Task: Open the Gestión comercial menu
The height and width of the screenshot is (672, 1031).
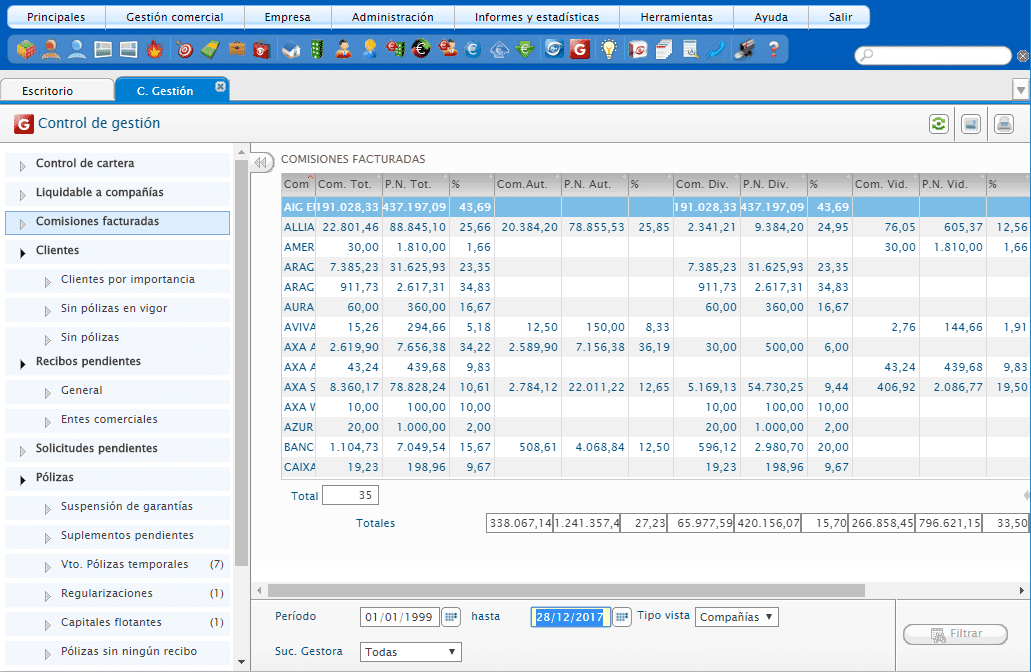Action: (175, 17)
